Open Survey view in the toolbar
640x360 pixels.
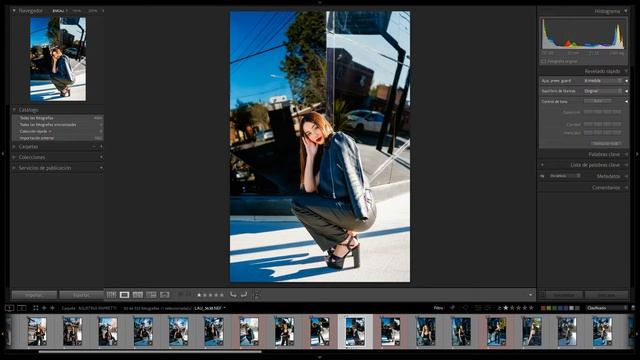click(151, 295)
